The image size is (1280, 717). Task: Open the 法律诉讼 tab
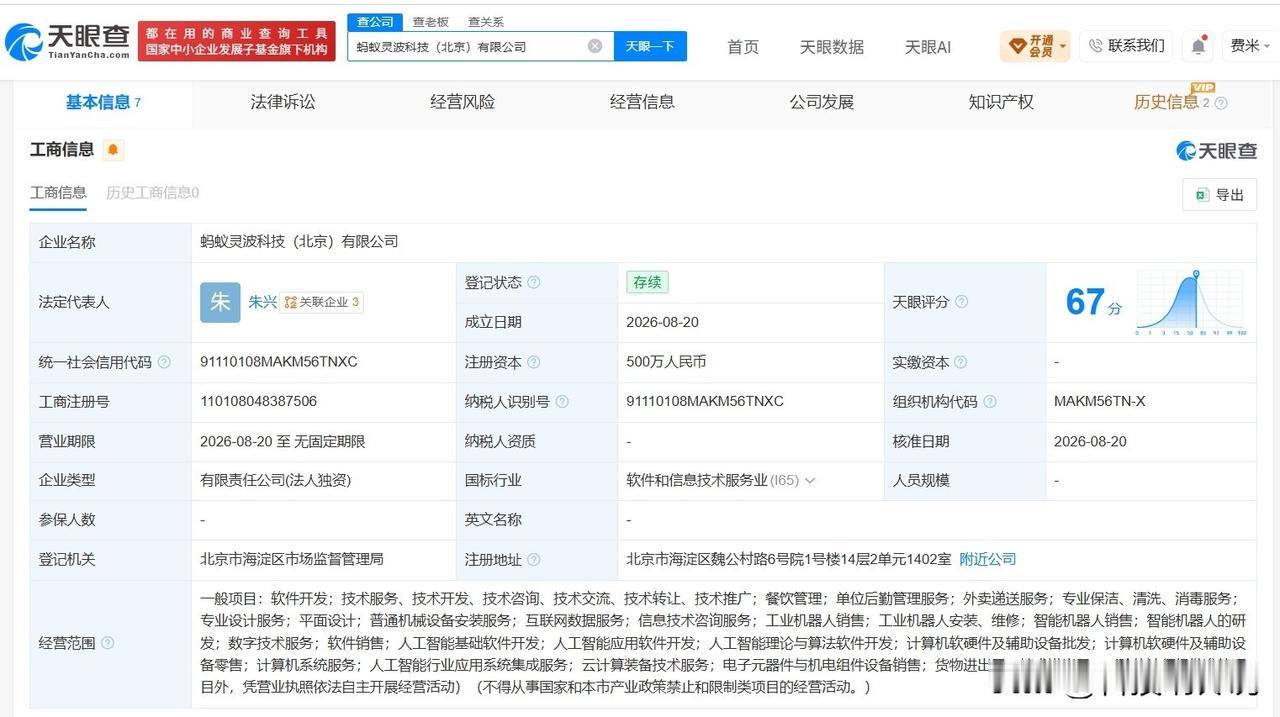[x=283, y=102]
